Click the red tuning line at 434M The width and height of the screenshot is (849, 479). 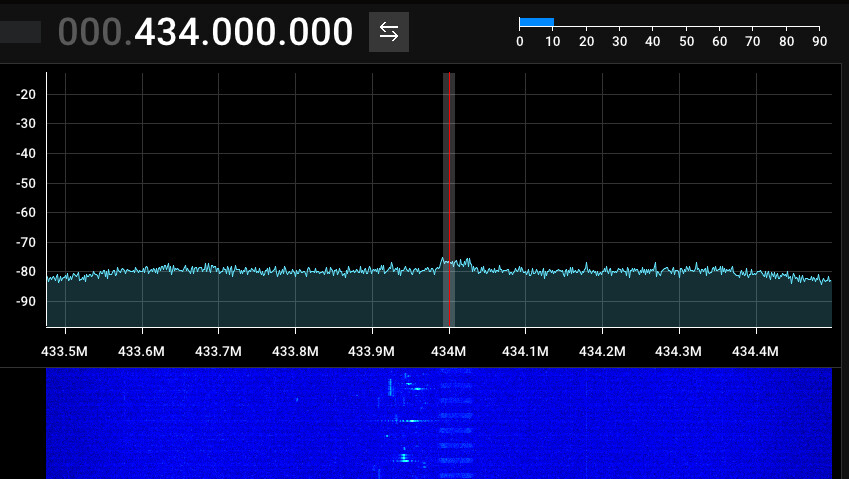pos(449,200)
